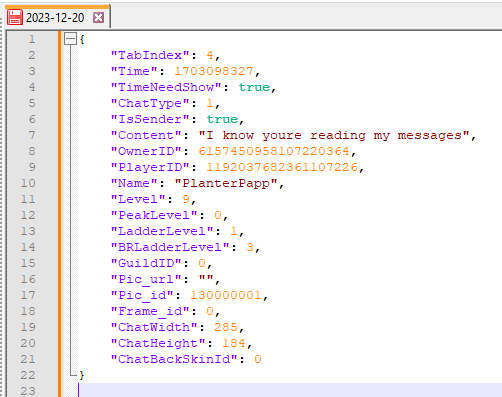Image resolution: width=502 pixels, height=397 pixels.
Task: Click the "ChatWidth" key
Action: click(154, 327)
